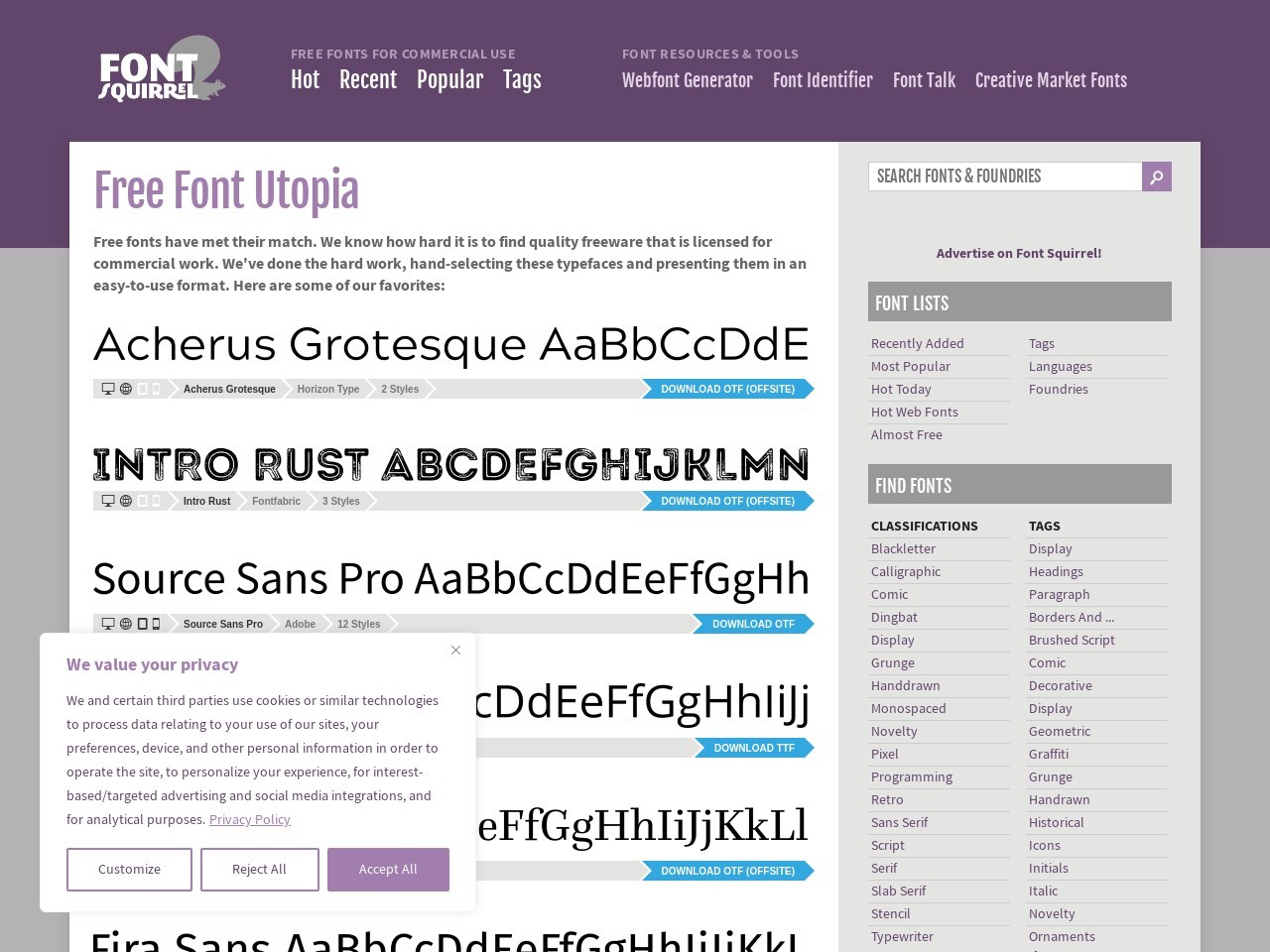This screenshot has height=952, width=1270.
Task: Click the search magnifier icon
Action: 1156,177
